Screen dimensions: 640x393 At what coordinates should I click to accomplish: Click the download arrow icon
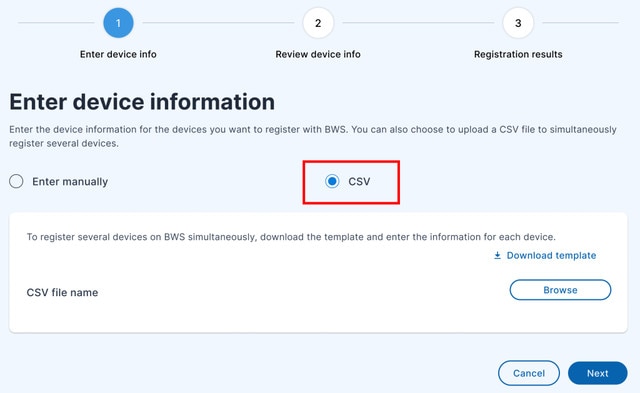(x=497, y=255)
